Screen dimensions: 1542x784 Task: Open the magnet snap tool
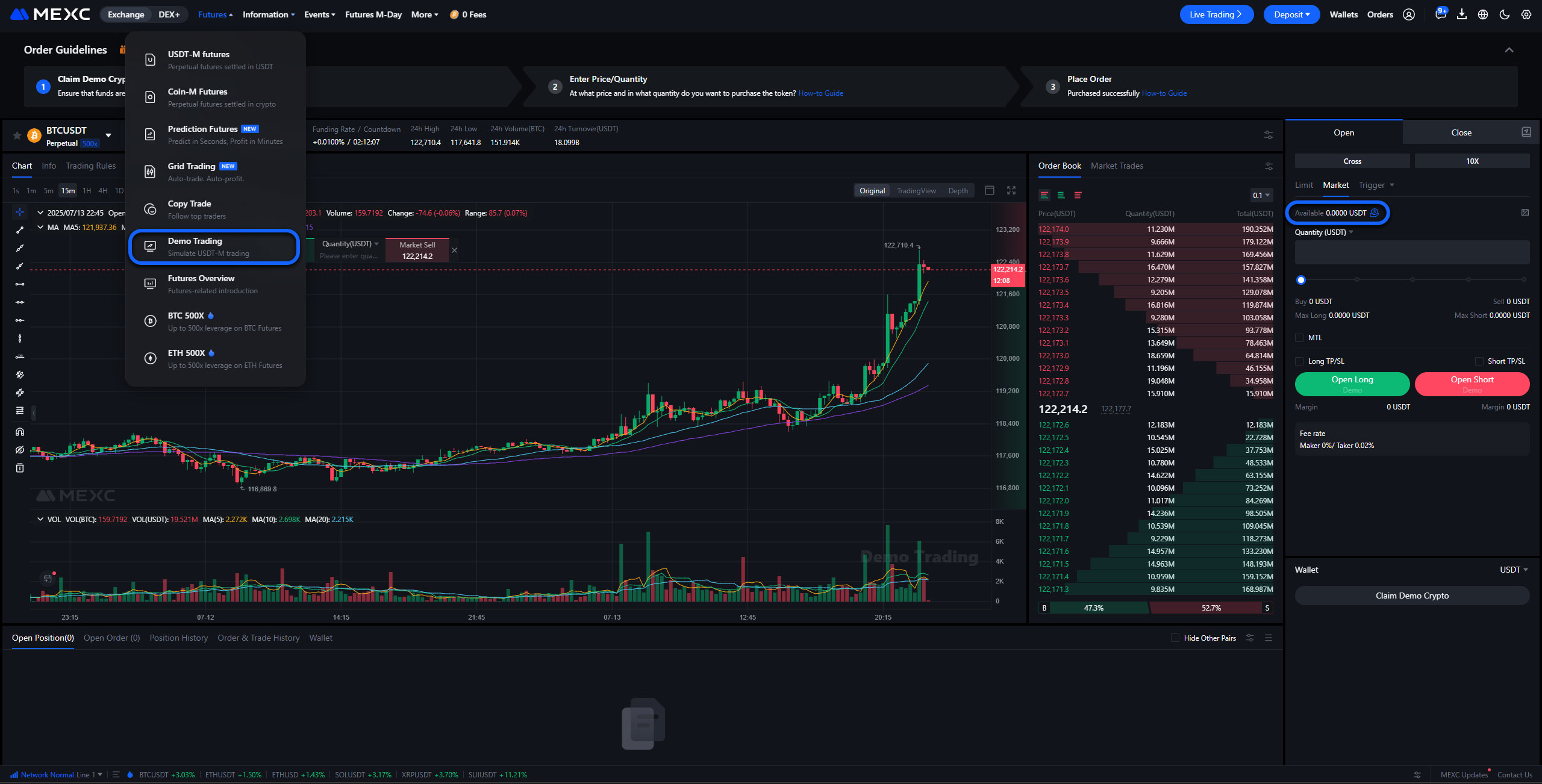20,432
